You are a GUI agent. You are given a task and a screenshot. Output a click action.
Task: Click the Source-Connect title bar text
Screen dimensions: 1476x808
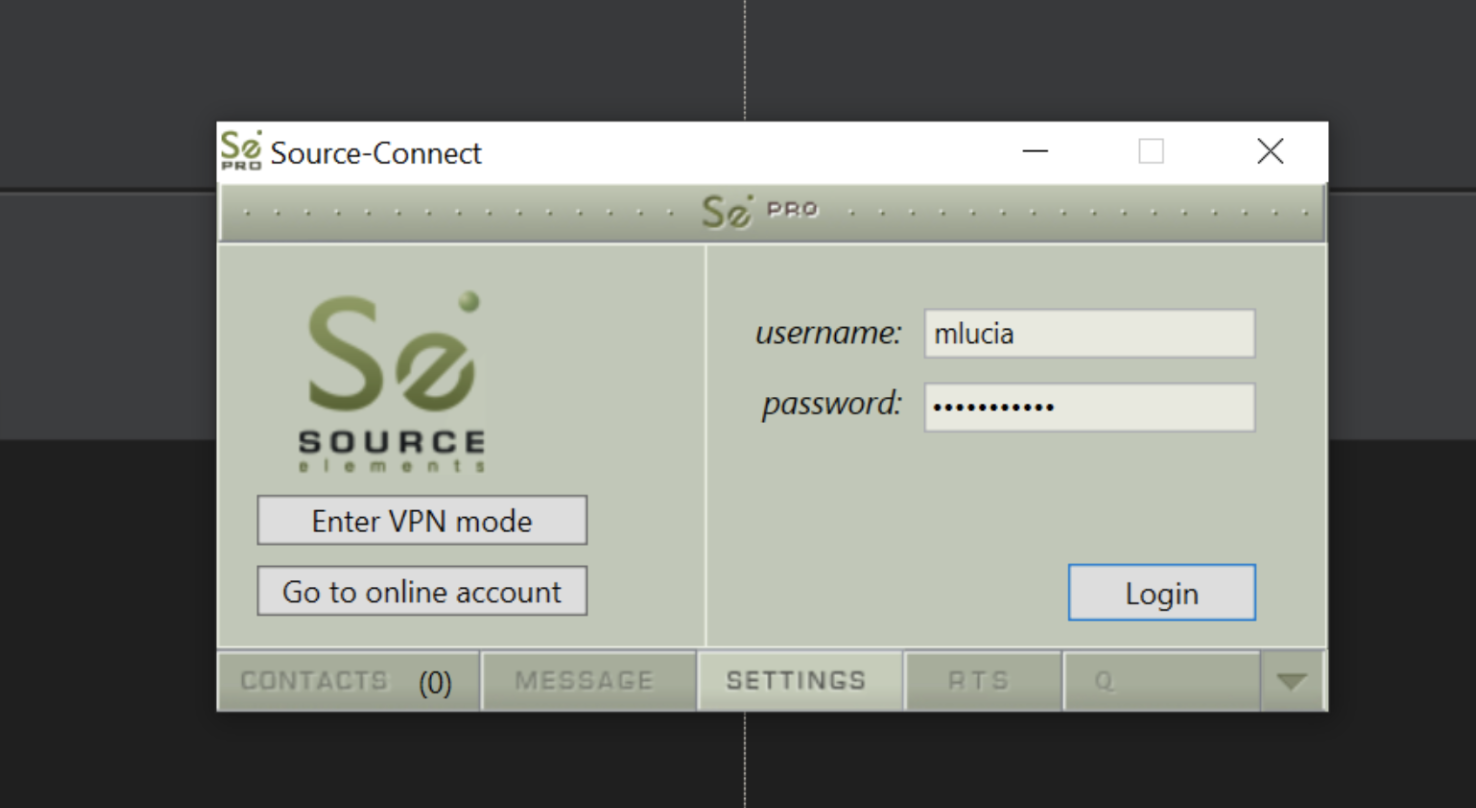point(376,153)
